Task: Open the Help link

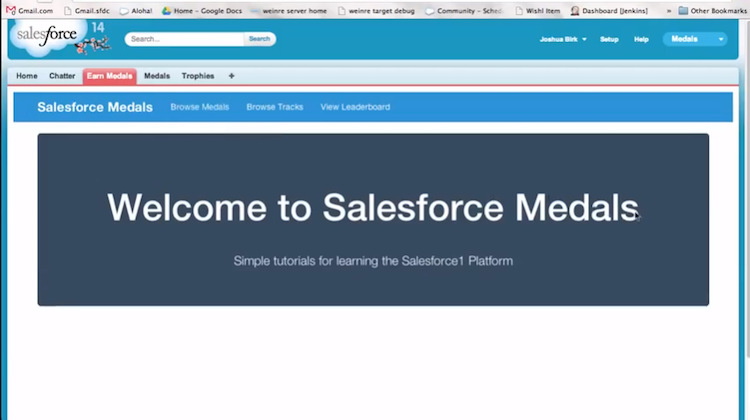Action: tap(641, 39)
